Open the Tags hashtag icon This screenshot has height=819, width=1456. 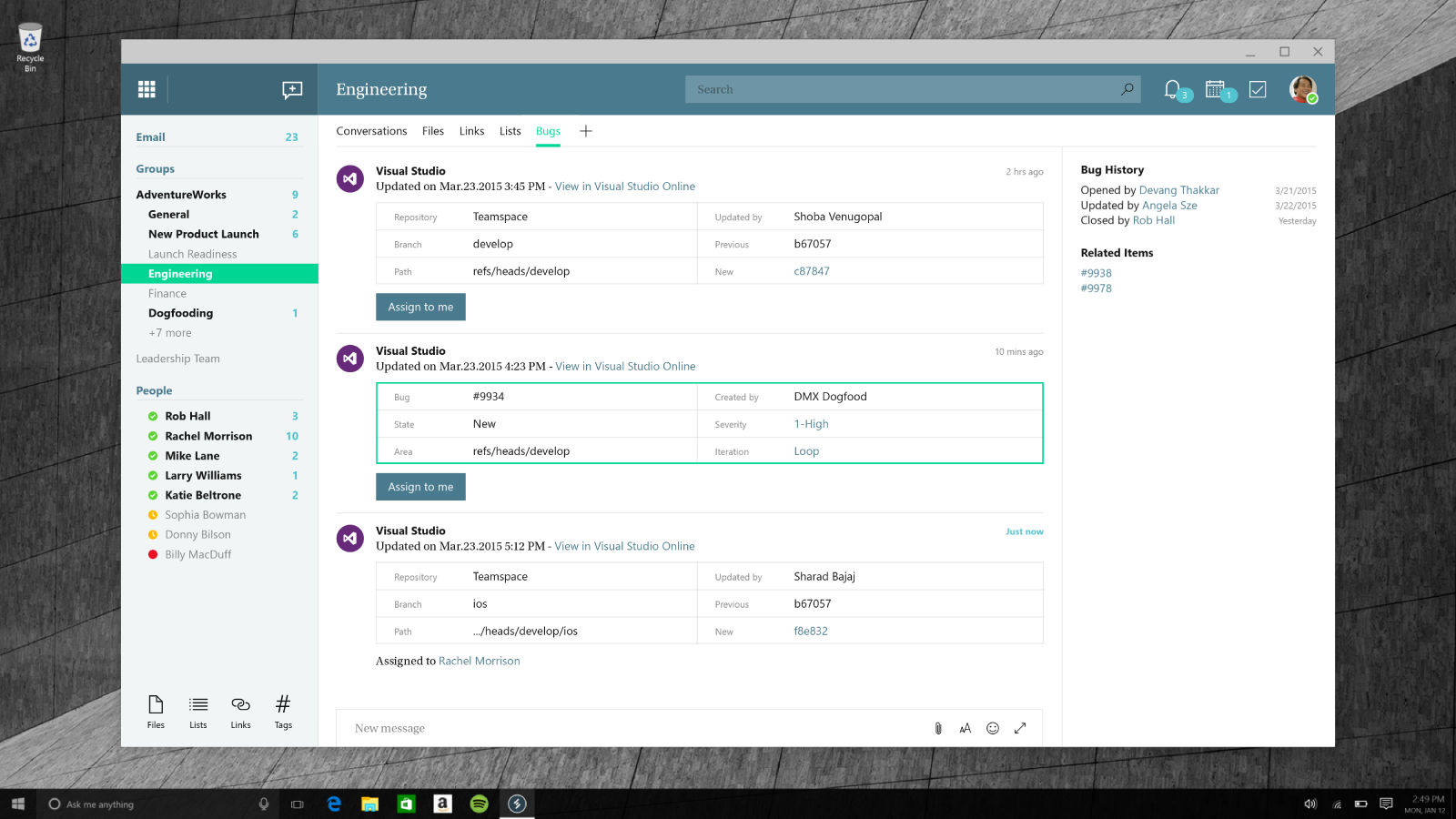283,711
